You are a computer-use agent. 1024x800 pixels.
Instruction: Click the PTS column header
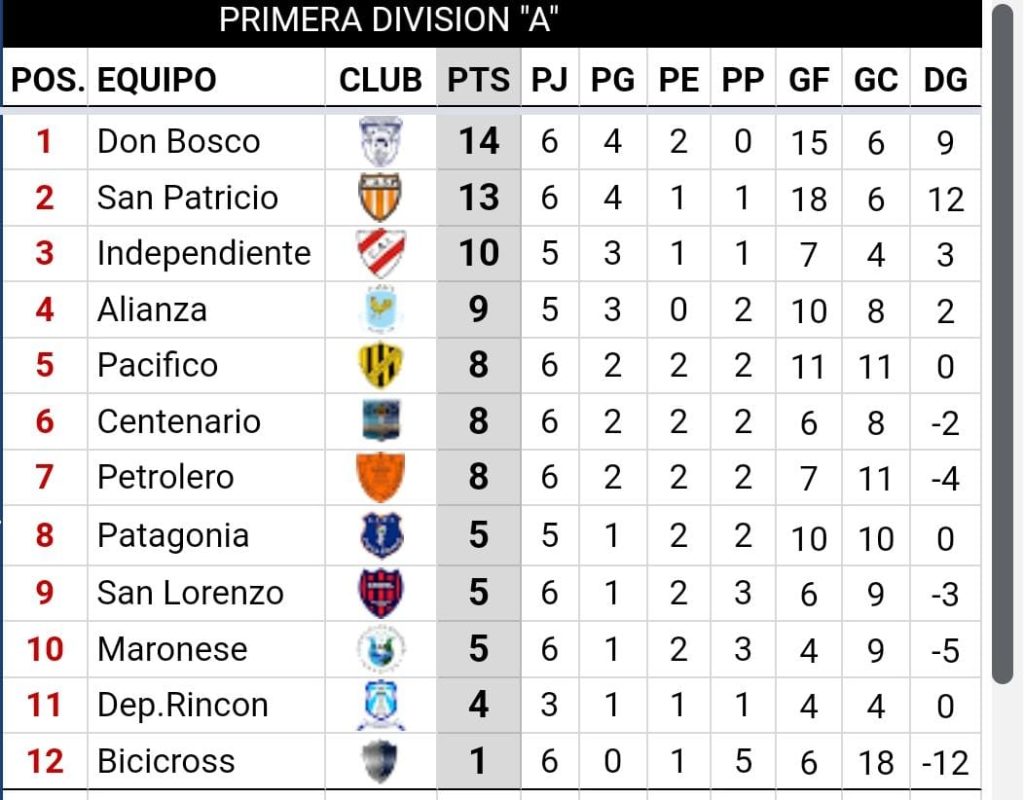[x=478, y=80]
